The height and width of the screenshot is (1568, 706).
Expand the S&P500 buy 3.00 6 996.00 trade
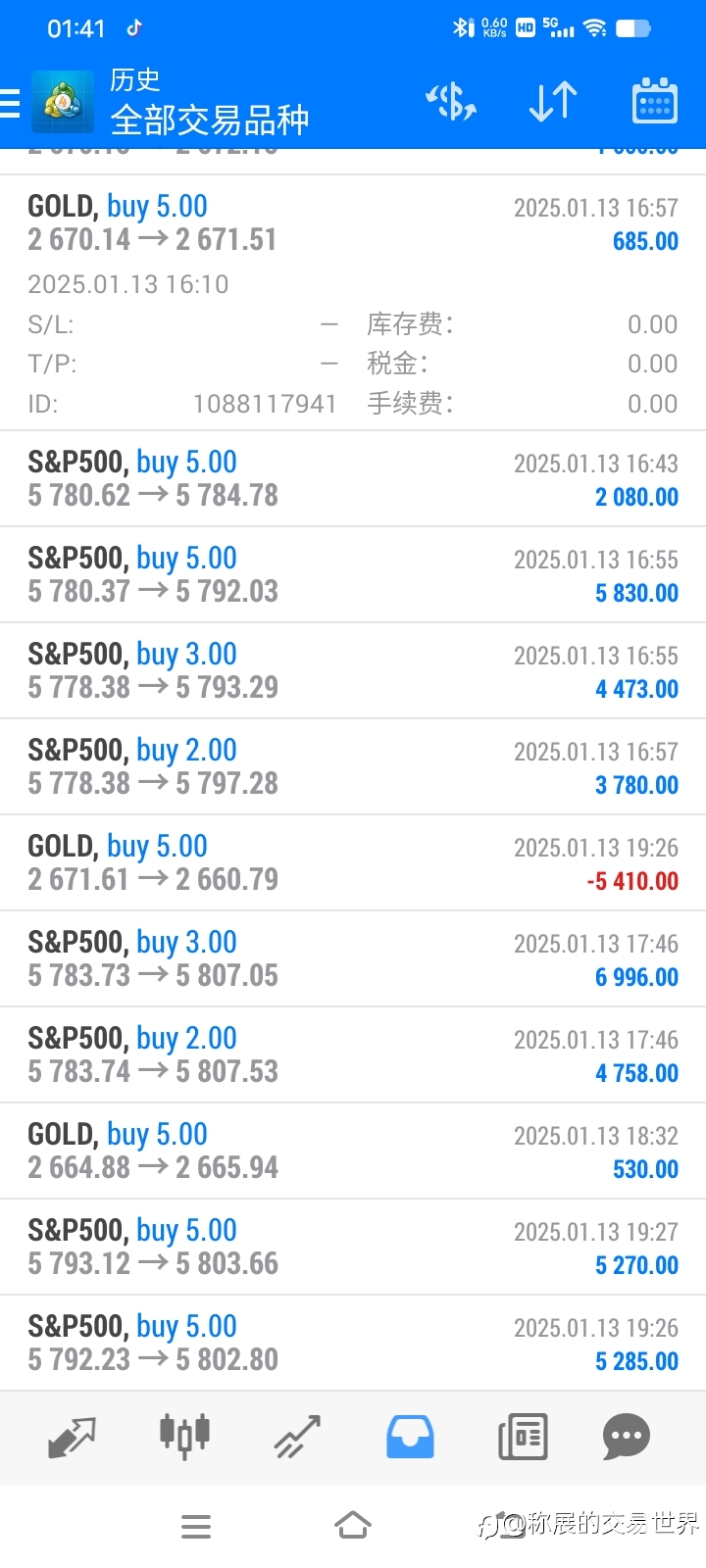click(x=353, y=959)
